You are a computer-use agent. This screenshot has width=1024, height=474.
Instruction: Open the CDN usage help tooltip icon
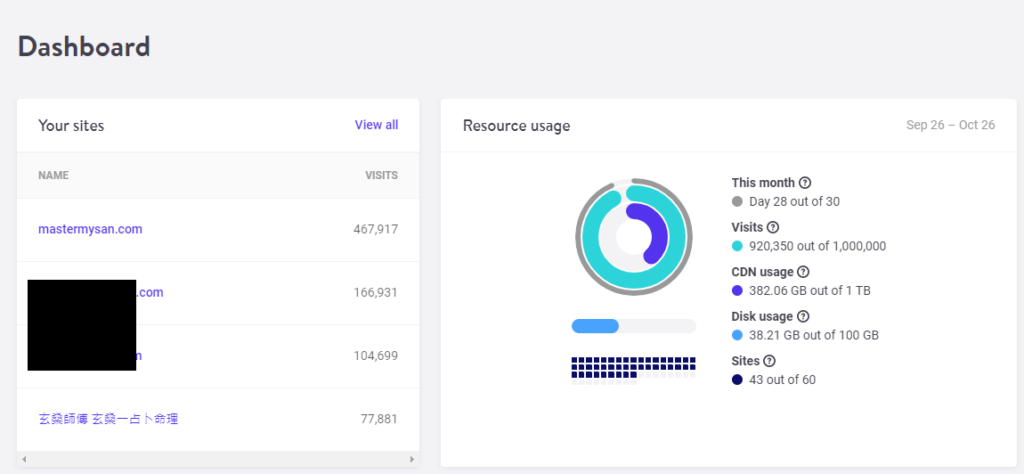pyautogui.click(x=803, y=272)
